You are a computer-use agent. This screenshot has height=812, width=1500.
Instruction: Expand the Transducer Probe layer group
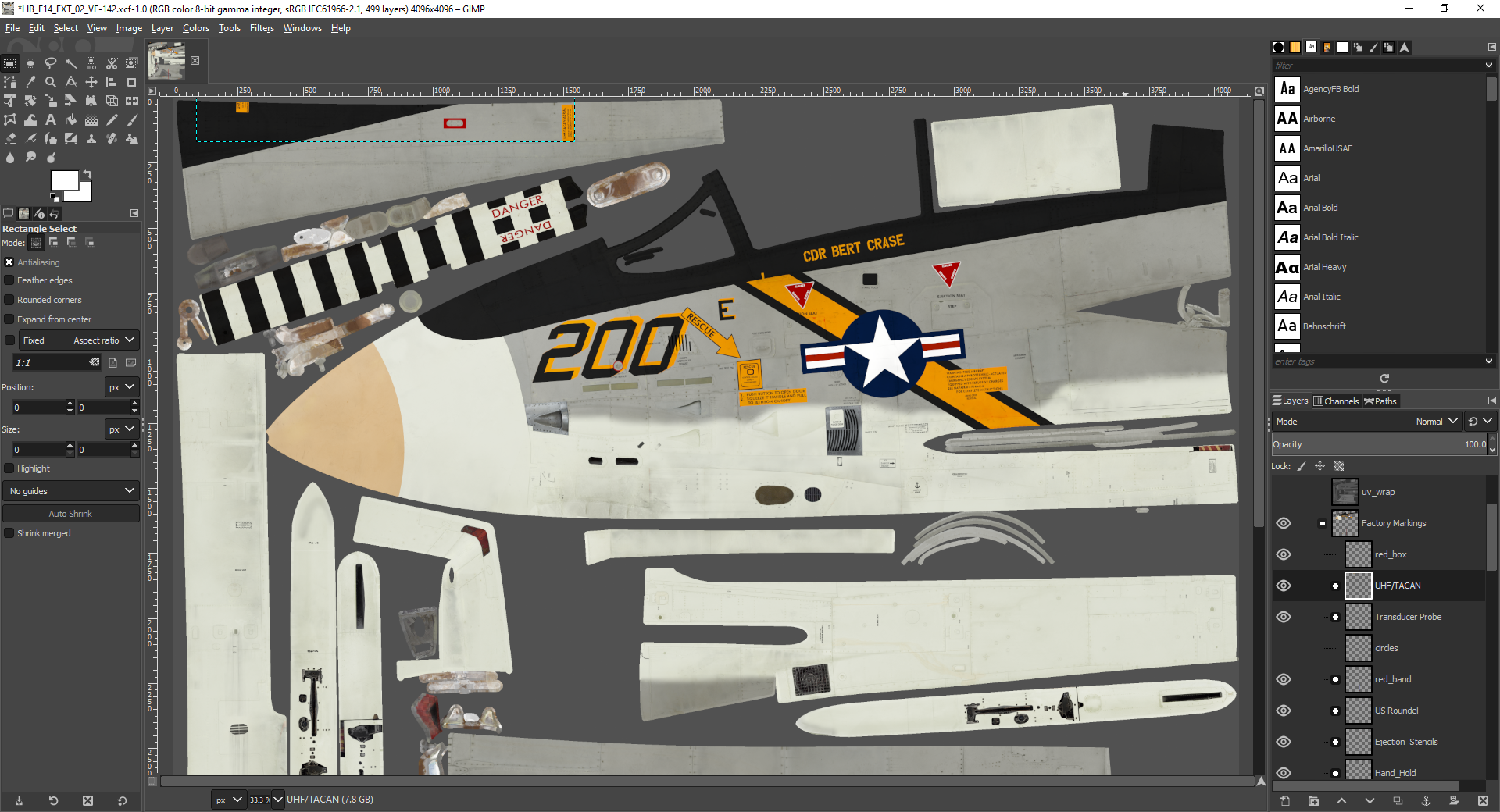pyautogui.click(x=1335, y=617)
